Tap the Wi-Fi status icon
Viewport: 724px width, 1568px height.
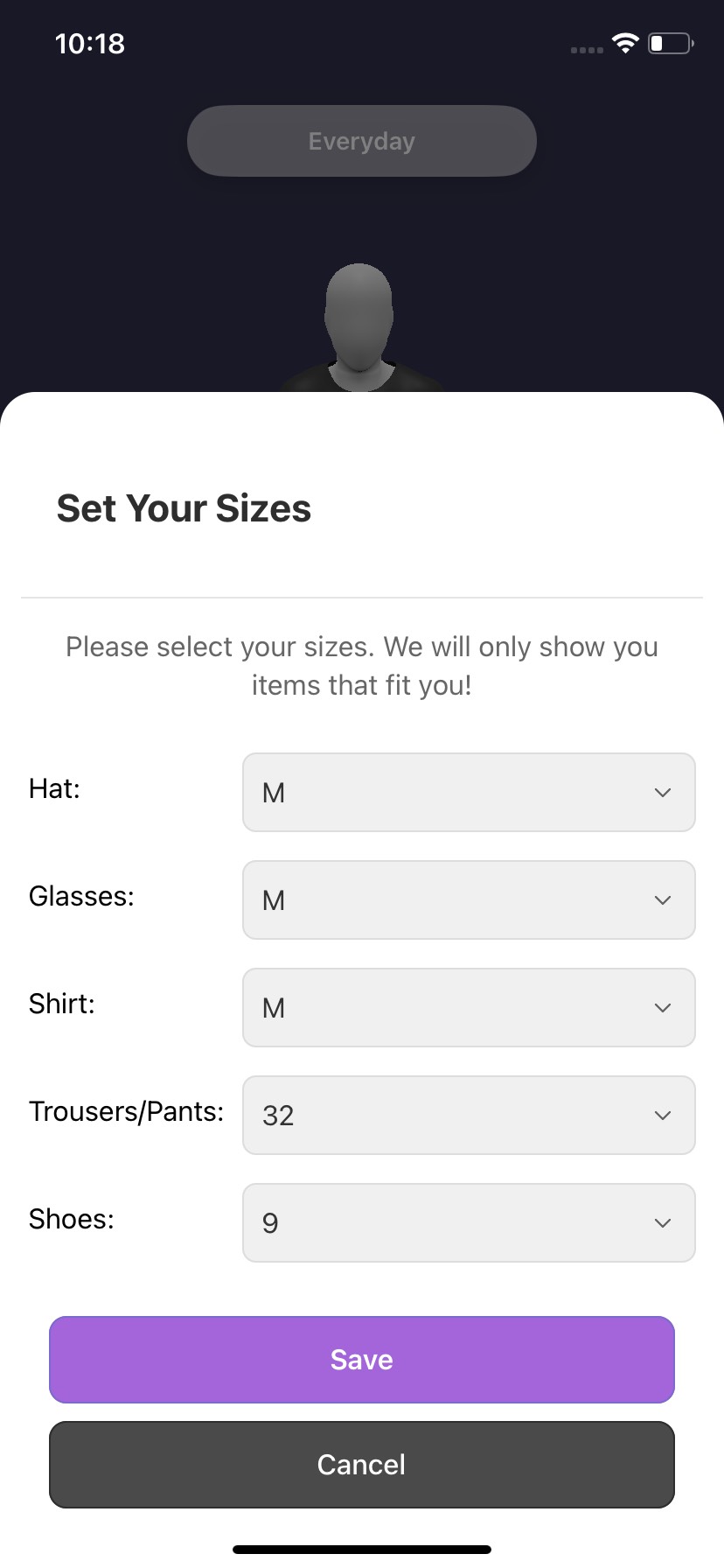point(625,43)
